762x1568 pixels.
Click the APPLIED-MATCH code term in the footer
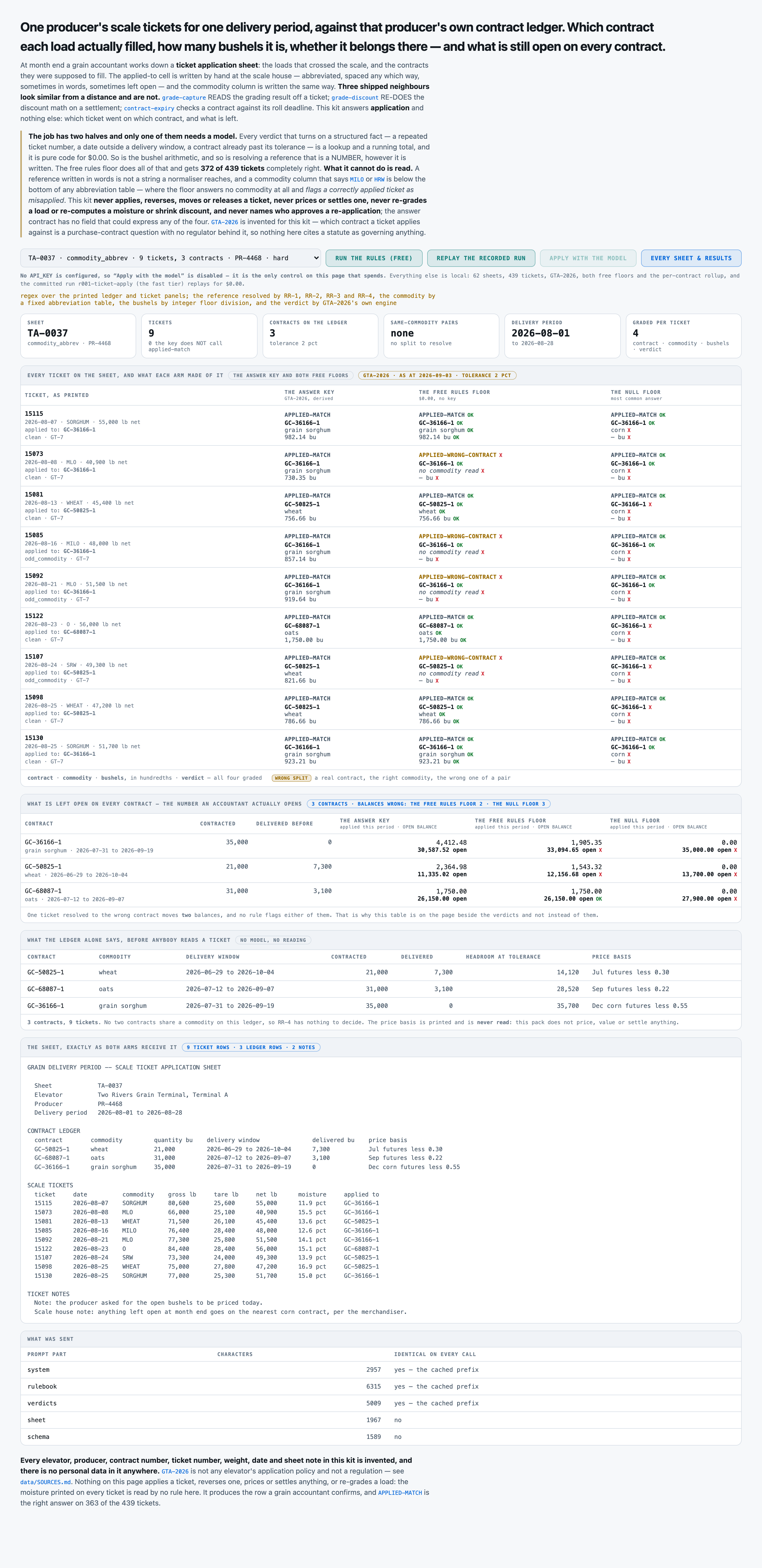point(400,1493)
